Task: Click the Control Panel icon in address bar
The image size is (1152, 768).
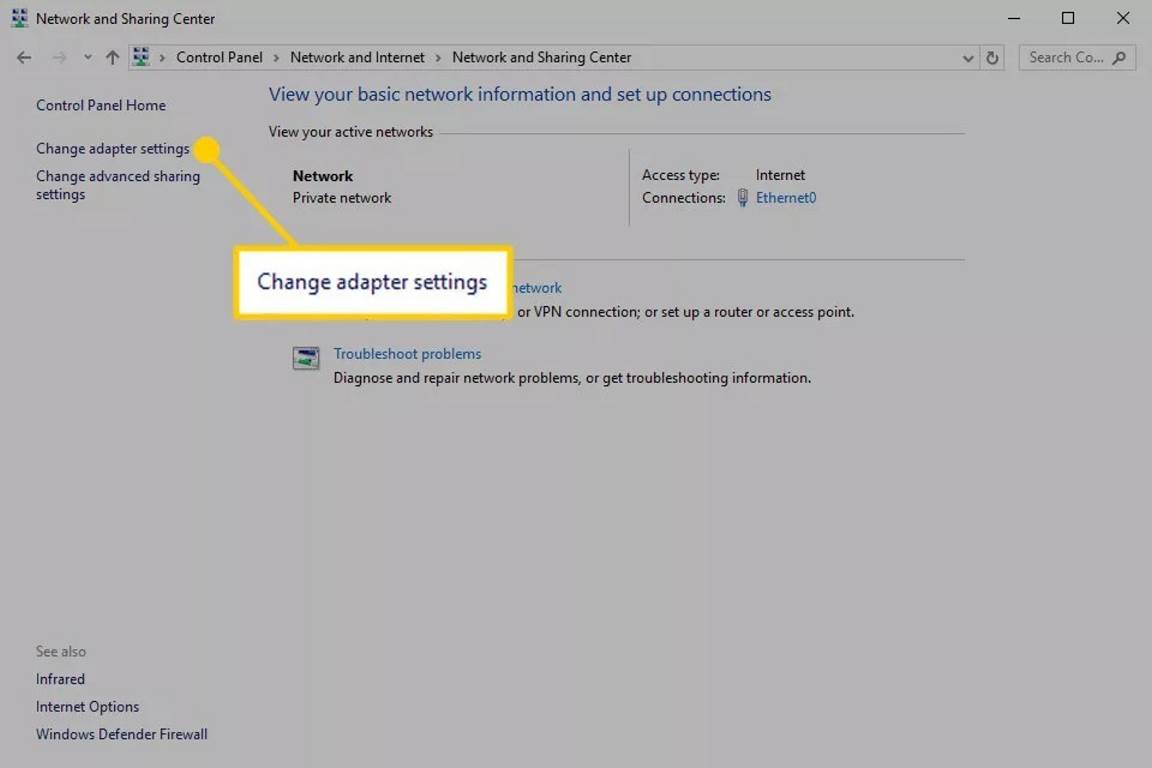Action: point(141,57)
